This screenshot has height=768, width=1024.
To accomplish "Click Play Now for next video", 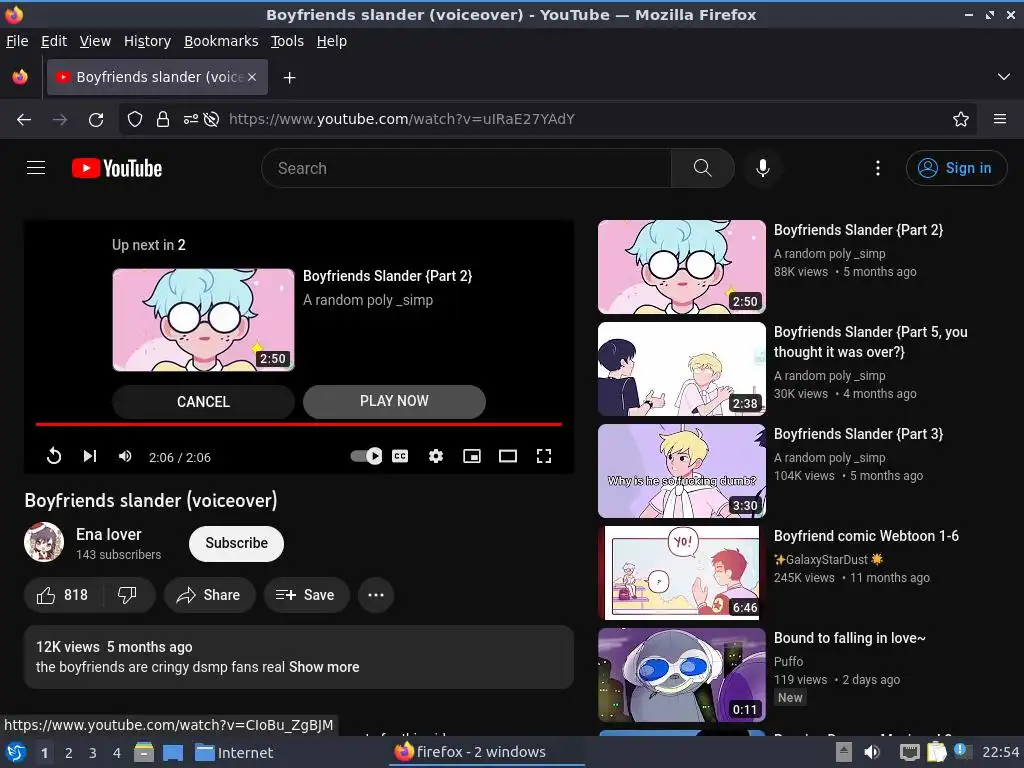I will click(394, 401).
